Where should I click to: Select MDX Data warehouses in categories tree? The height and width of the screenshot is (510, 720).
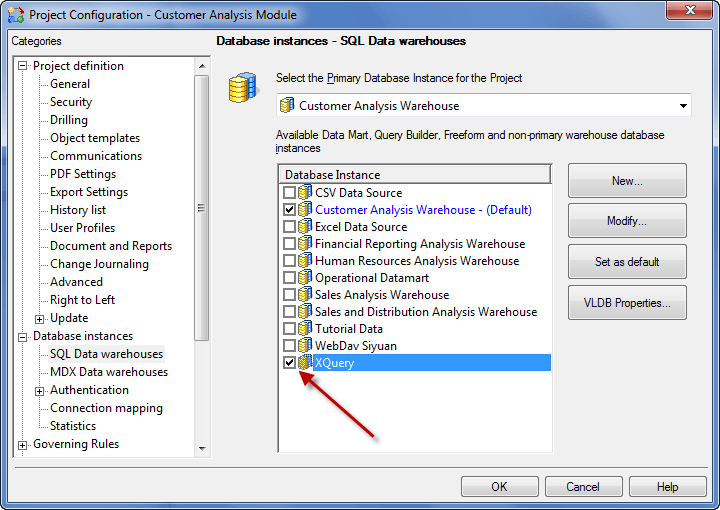(109, 372)
